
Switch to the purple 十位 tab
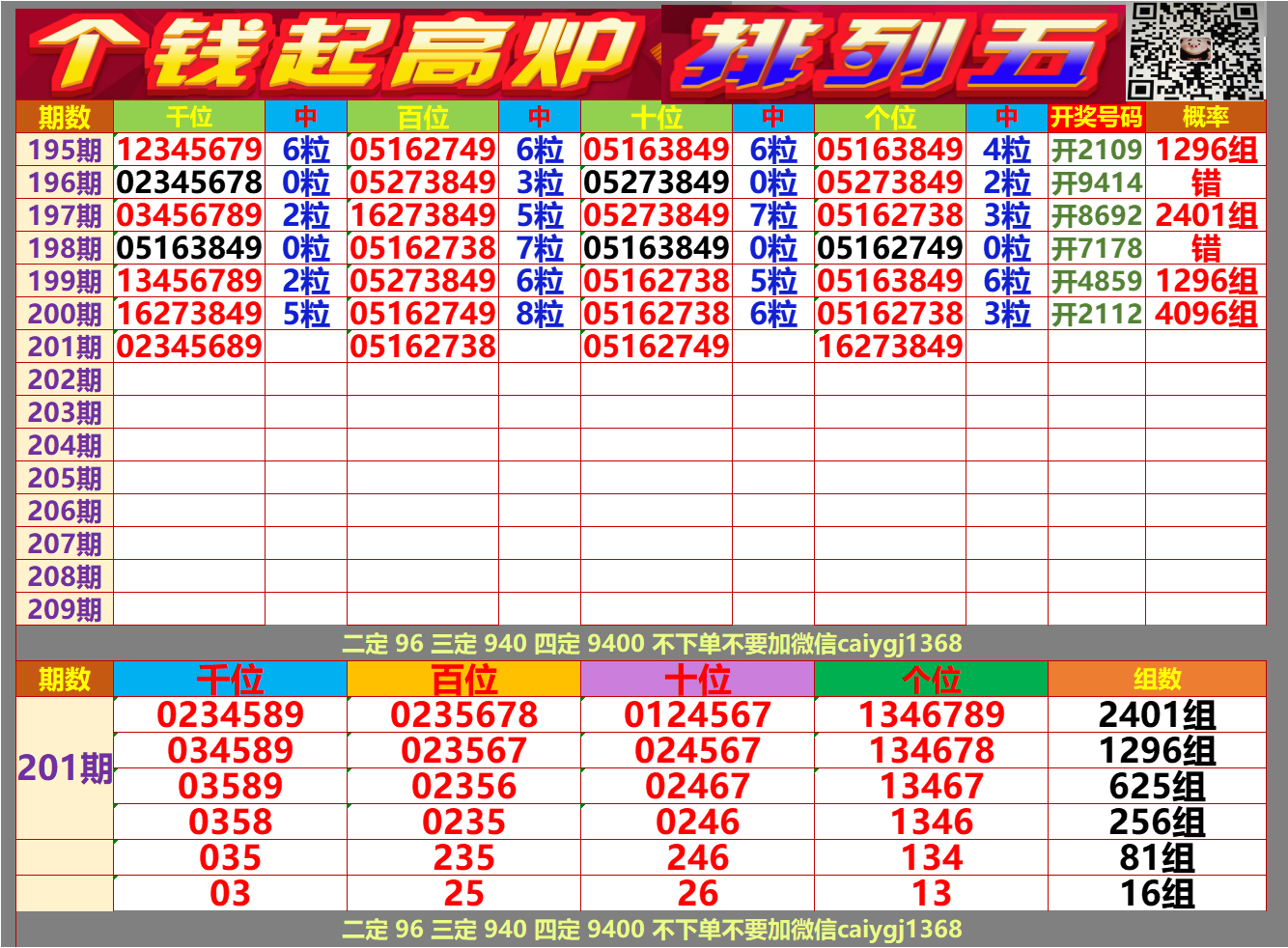[x=695, y=676]
